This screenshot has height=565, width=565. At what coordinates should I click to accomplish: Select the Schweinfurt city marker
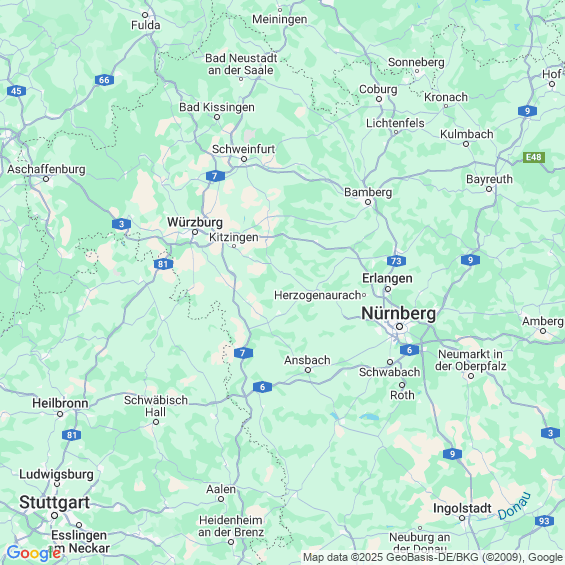click(244, 159)
